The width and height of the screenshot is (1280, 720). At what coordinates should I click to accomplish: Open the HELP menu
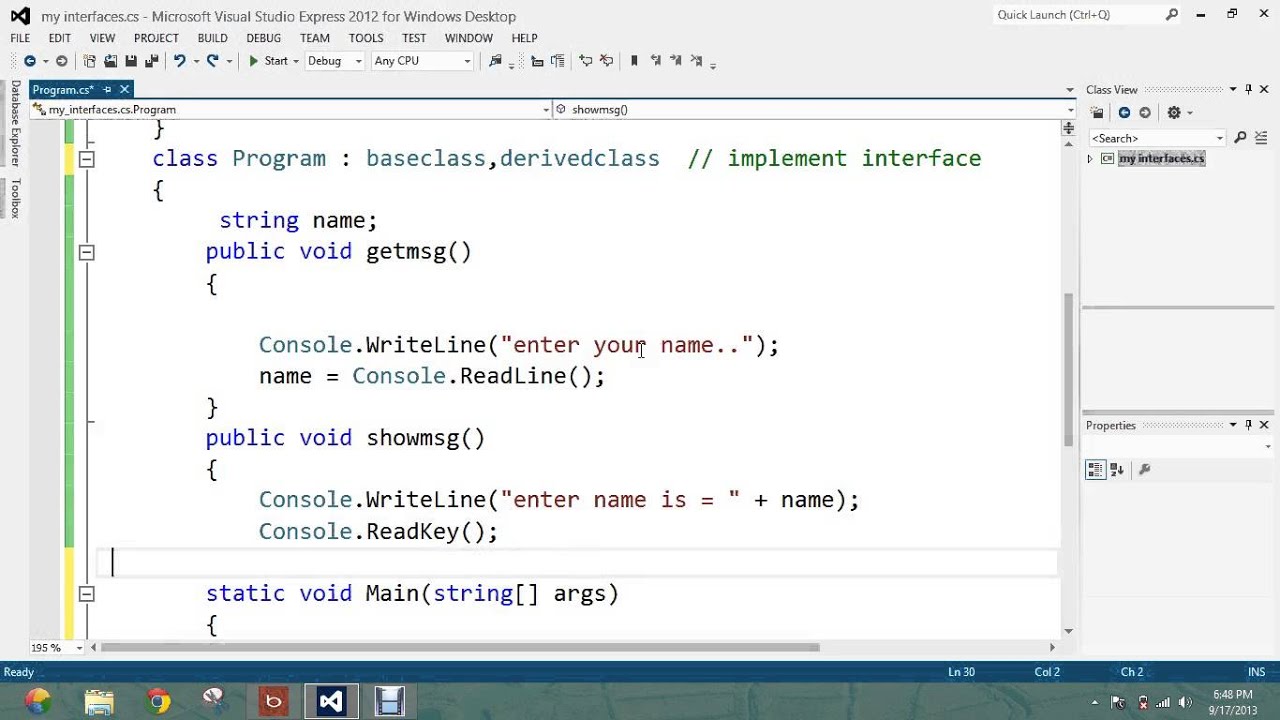coord(524,38)
